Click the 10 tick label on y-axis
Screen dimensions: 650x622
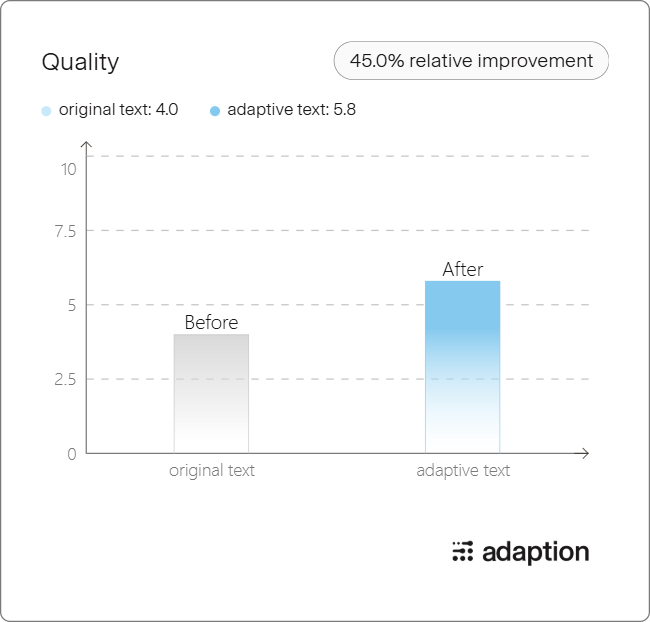point(69,169)
